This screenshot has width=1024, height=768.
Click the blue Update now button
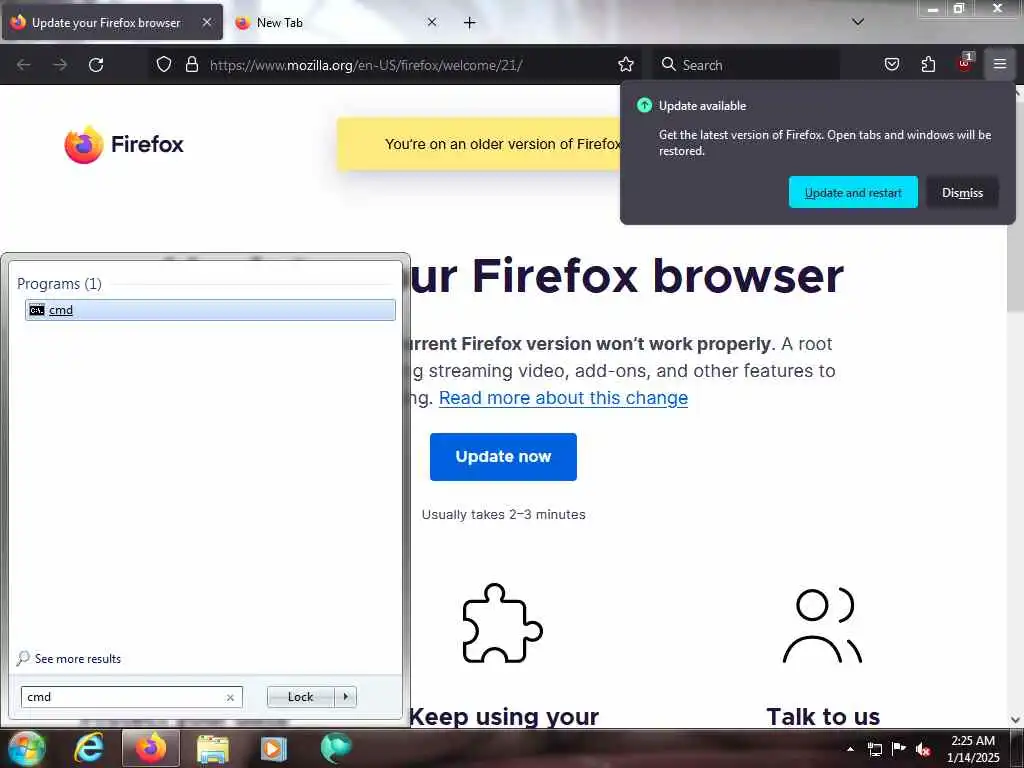pos(503,456)
